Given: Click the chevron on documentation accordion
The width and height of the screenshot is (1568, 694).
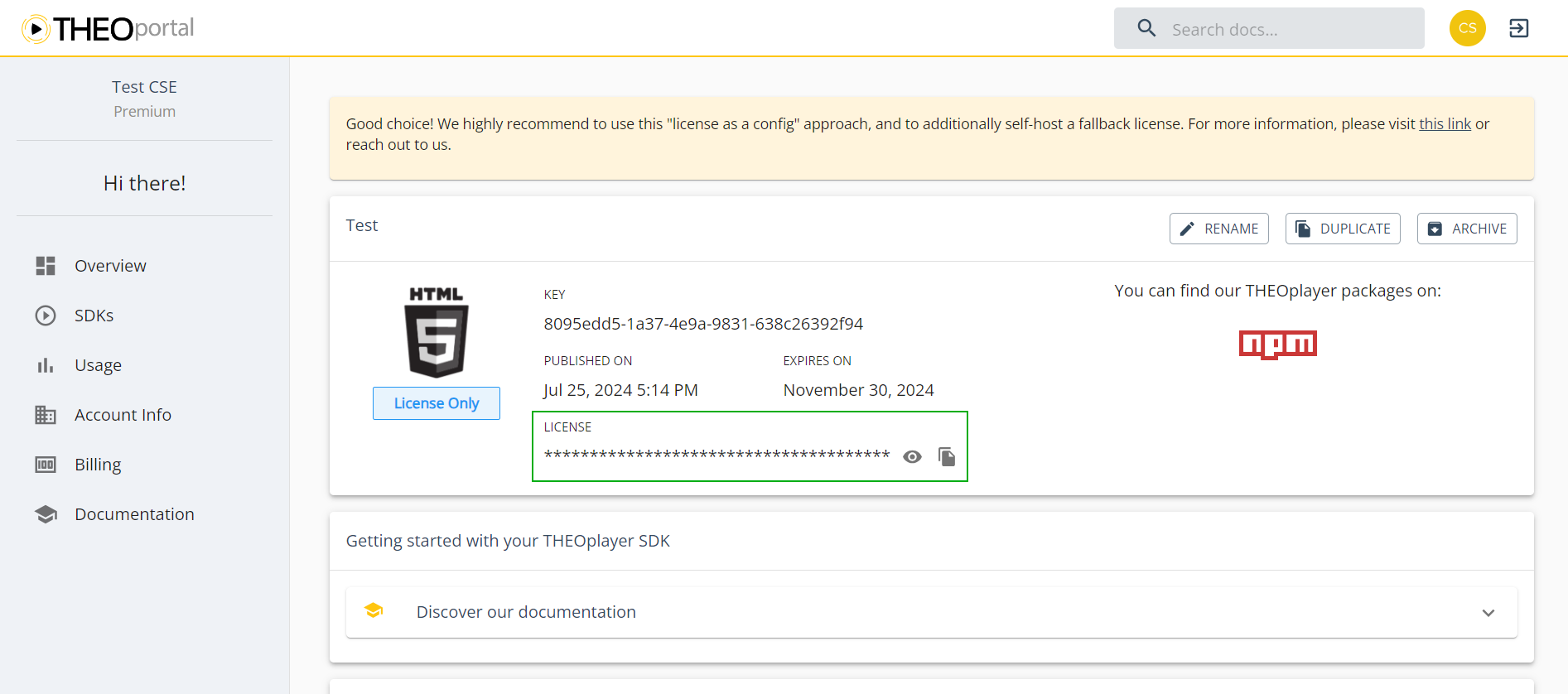Looking at the screenshot, I should (1488, 613).
